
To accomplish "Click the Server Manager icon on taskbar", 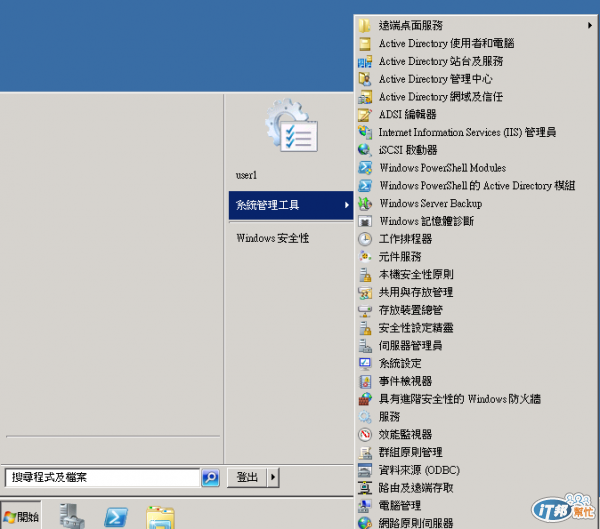I will click(x=72, y=516).
